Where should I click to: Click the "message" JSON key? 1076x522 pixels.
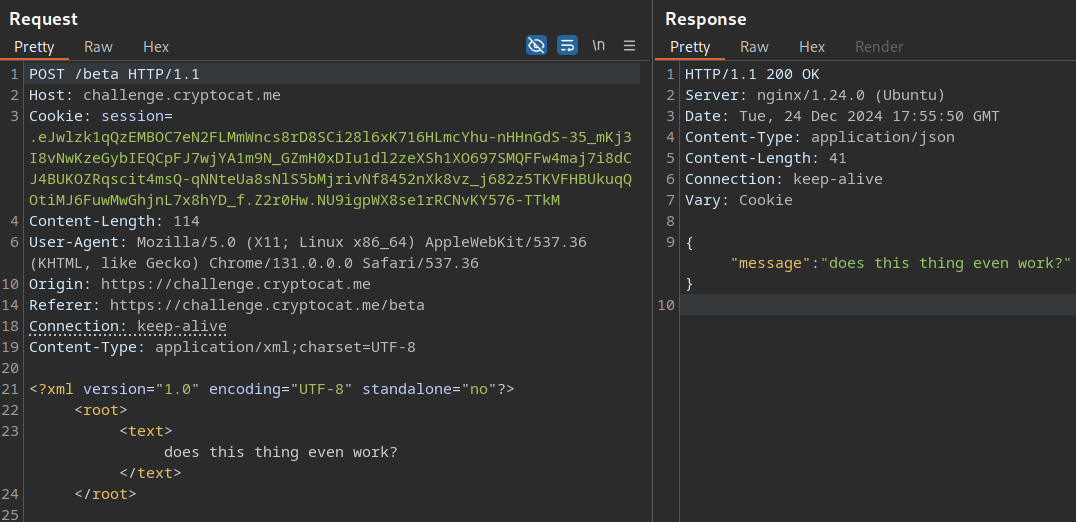771,263
